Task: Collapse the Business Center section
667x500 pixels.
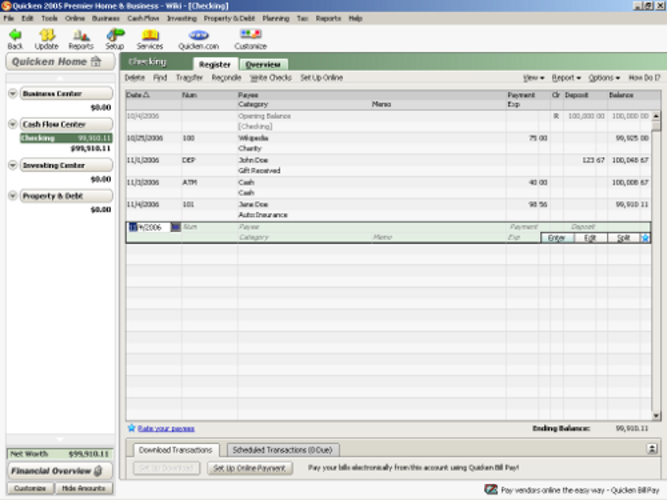Action: tap(13, 94)
